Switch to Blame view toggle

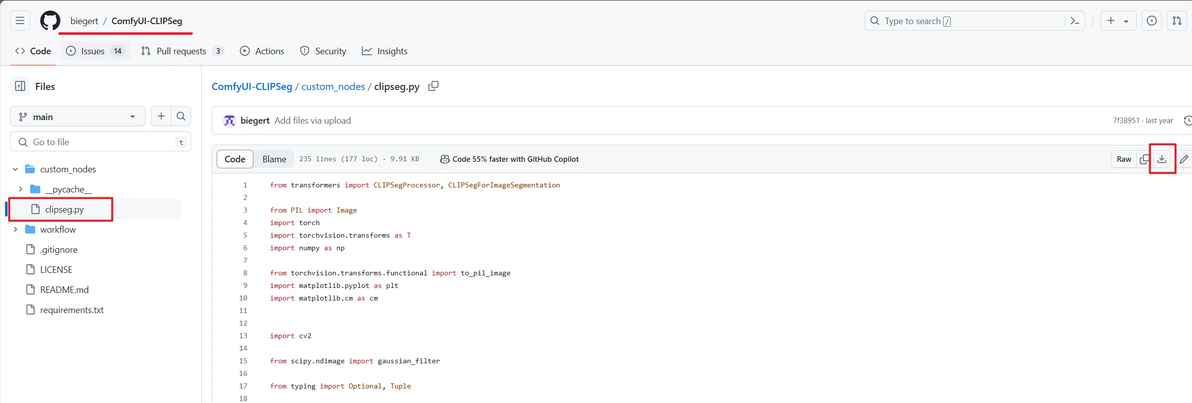pos(274,159)
